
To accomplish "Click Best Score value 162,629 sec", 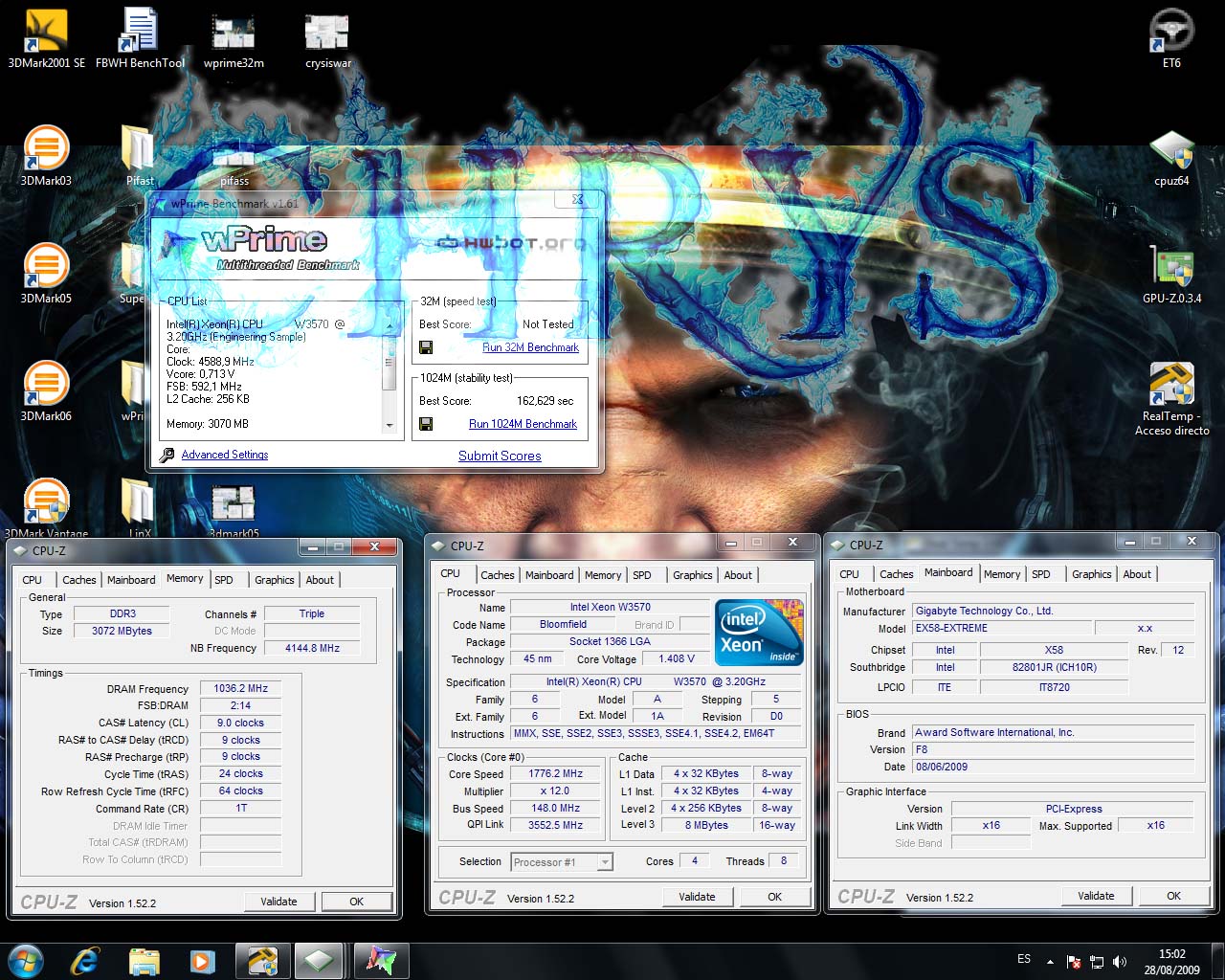I will click(546, 401).
